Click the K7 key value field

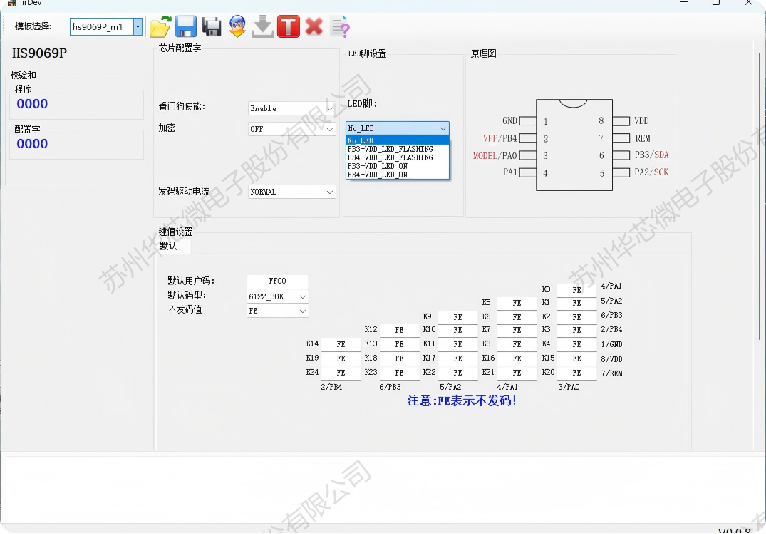click(x=517, y=330)
